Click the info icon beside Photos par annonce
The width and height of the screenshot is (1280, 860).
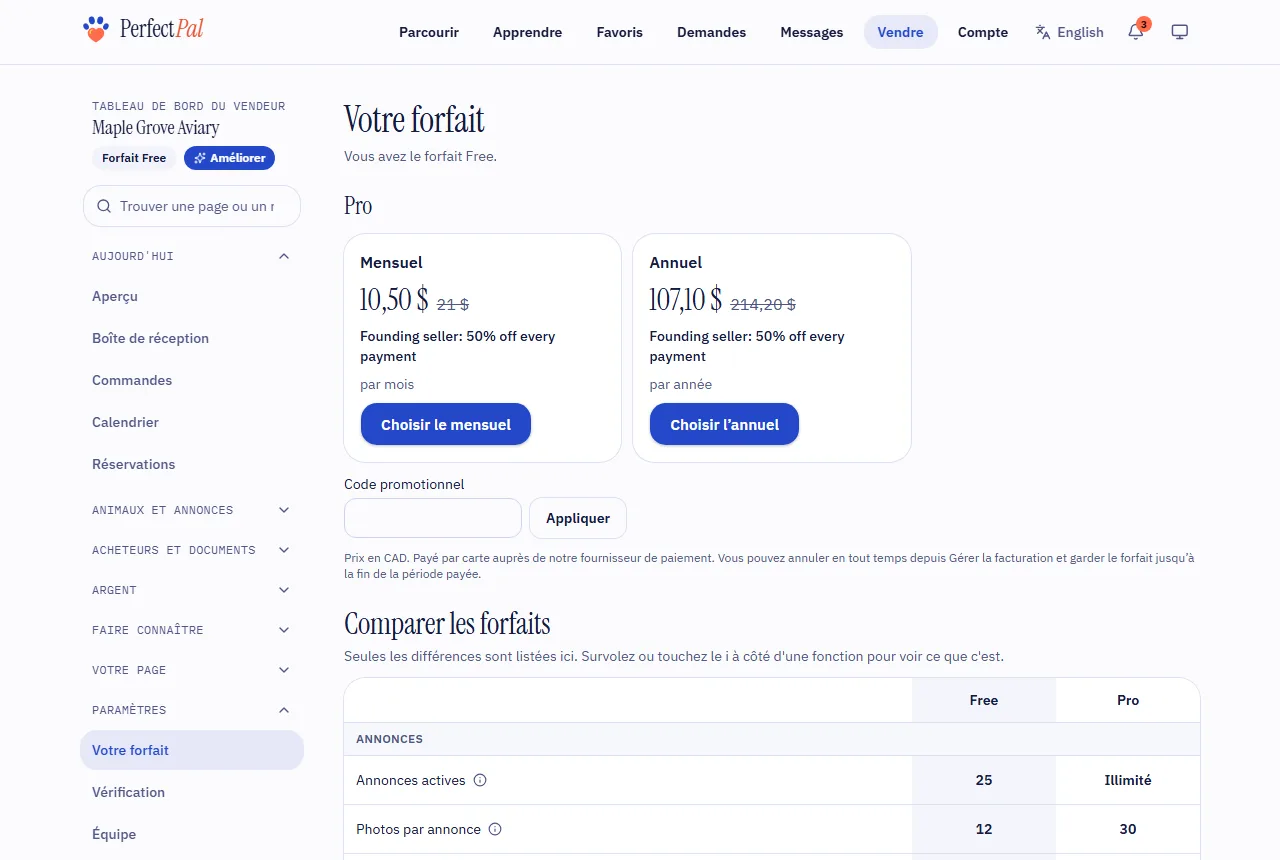pyautogui.click(x=495, y=829)
